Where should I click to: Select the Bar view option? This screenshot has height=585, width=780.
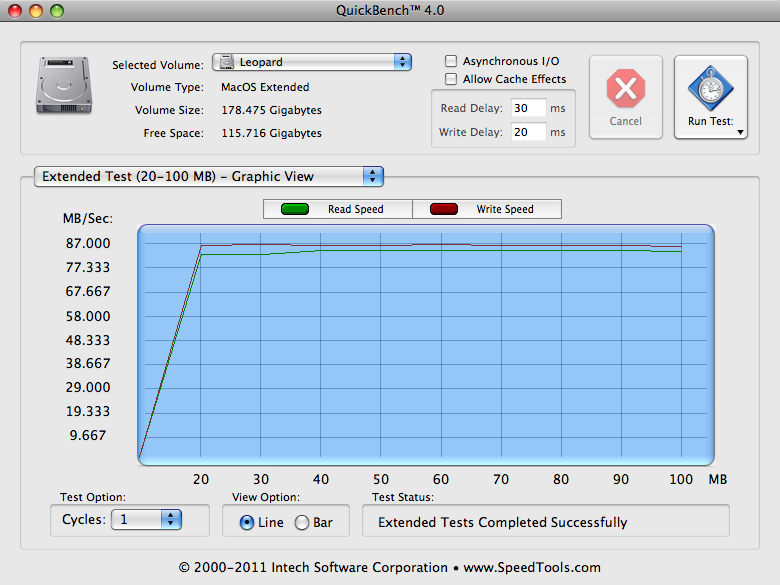point(302,523)
